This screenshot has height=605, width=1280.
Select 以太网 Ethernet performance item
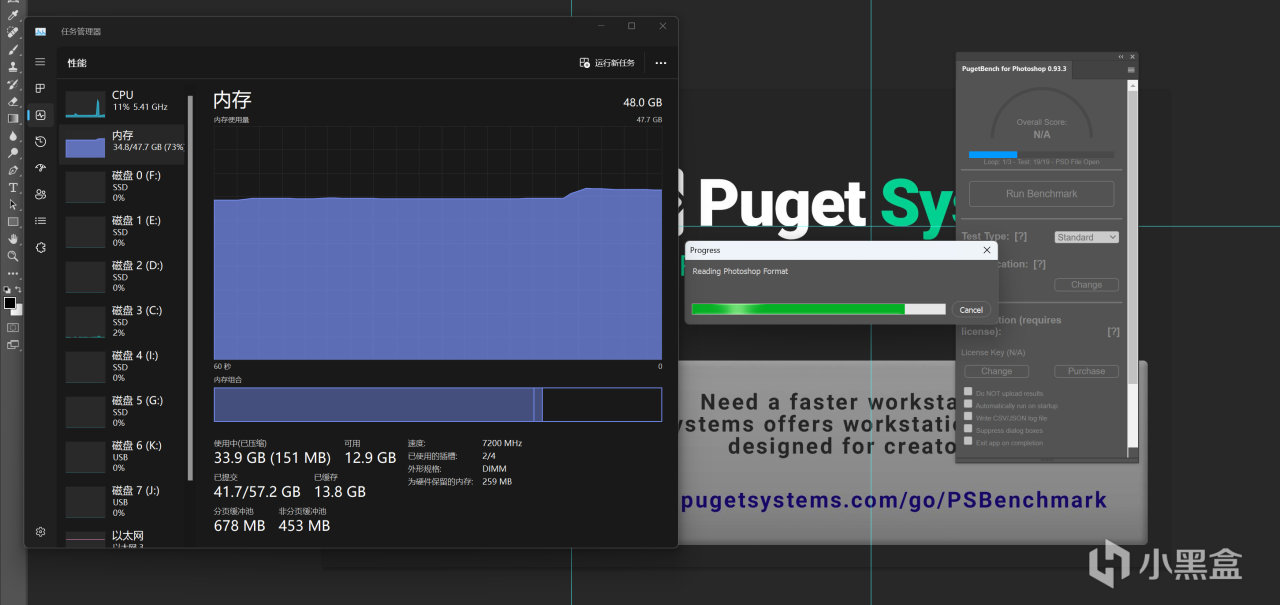[124, 538]
